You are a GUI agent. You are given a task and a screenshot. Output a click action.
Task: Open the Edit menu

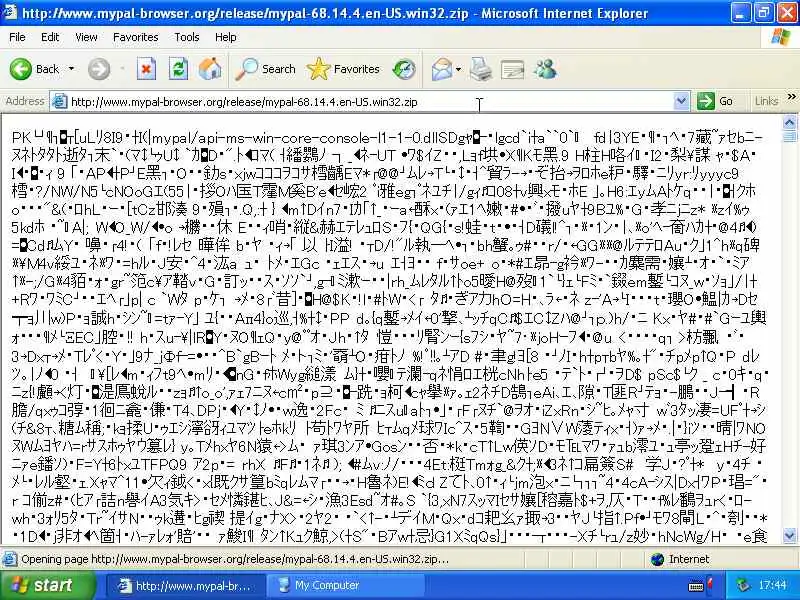pyautogui.click(x=50, y=37)
